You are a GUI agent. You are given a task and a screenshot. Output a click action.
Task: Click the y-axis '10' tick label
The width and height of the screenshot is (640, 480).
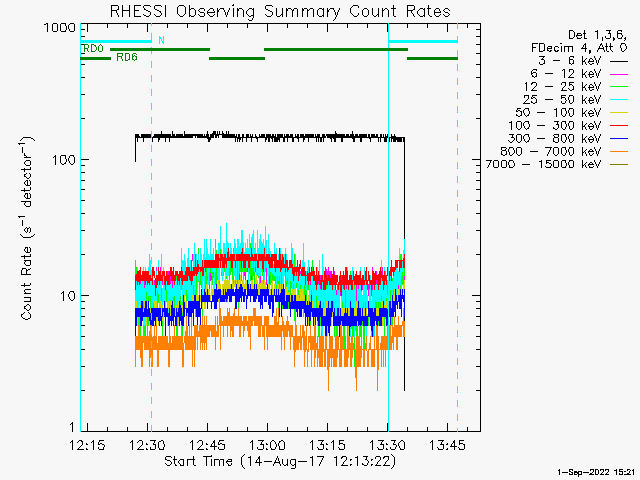point(68,296)
